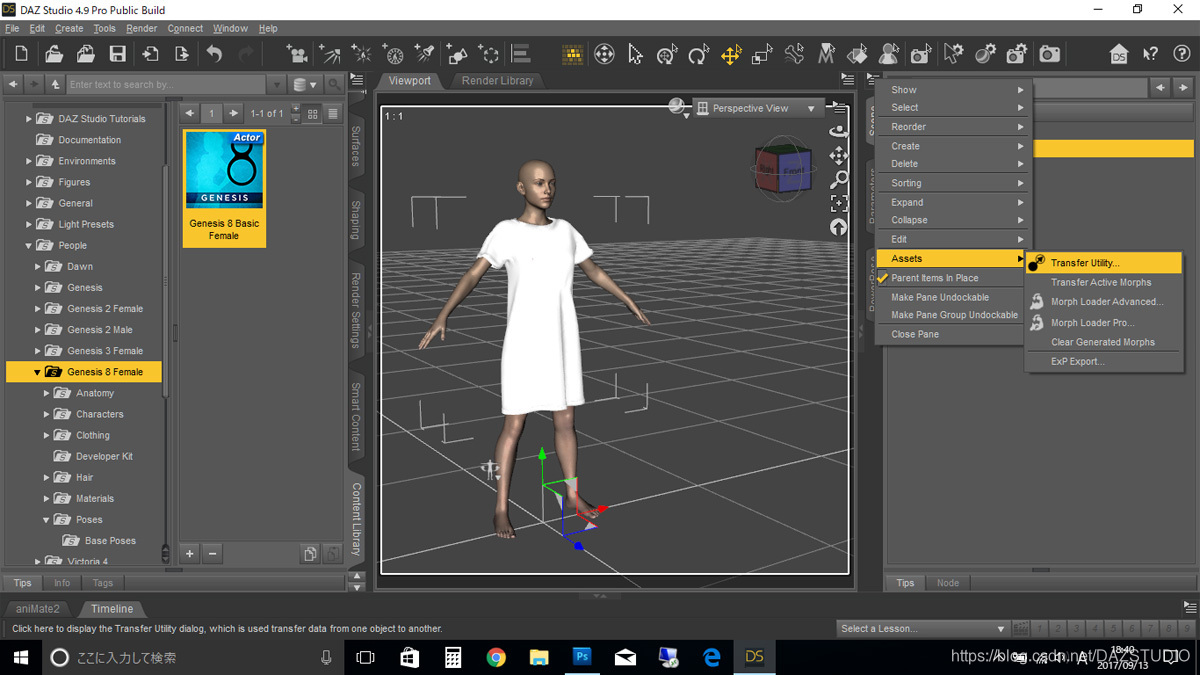Click the viewport Orbit camera control

pos(839,131)
